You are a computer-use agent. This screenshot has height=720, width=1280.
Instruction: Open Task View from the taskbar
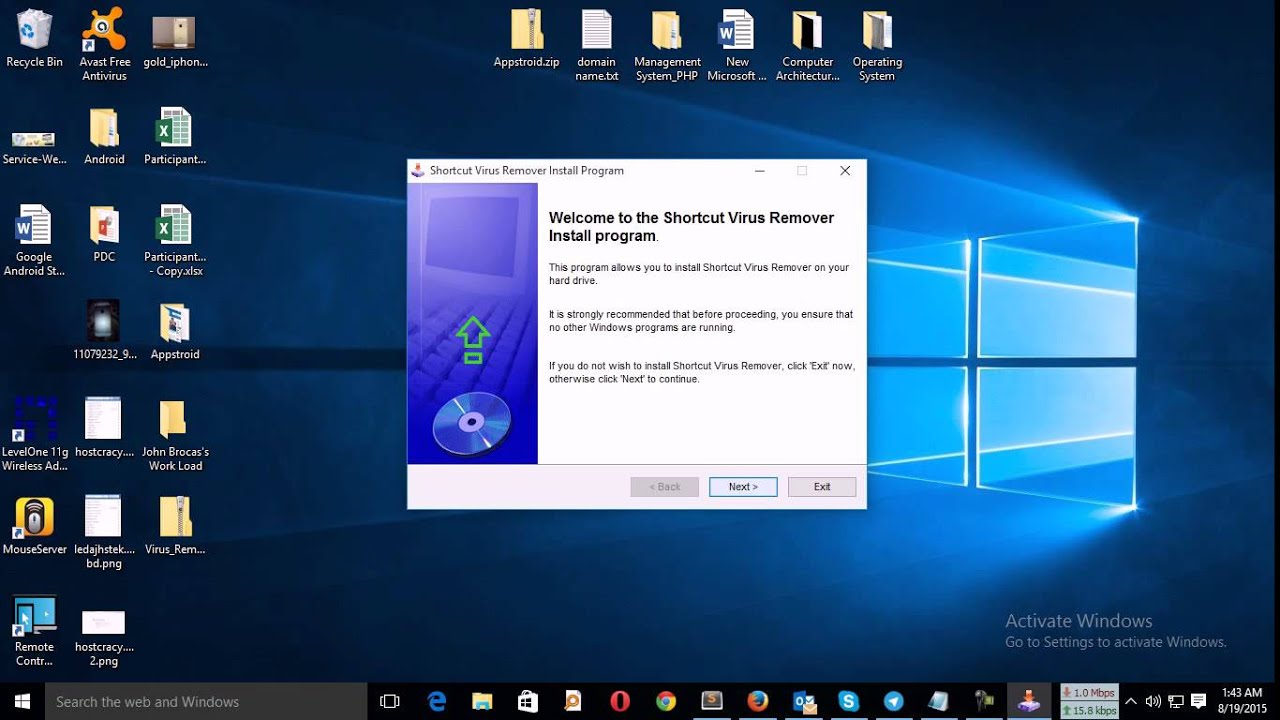click(390, 701)
